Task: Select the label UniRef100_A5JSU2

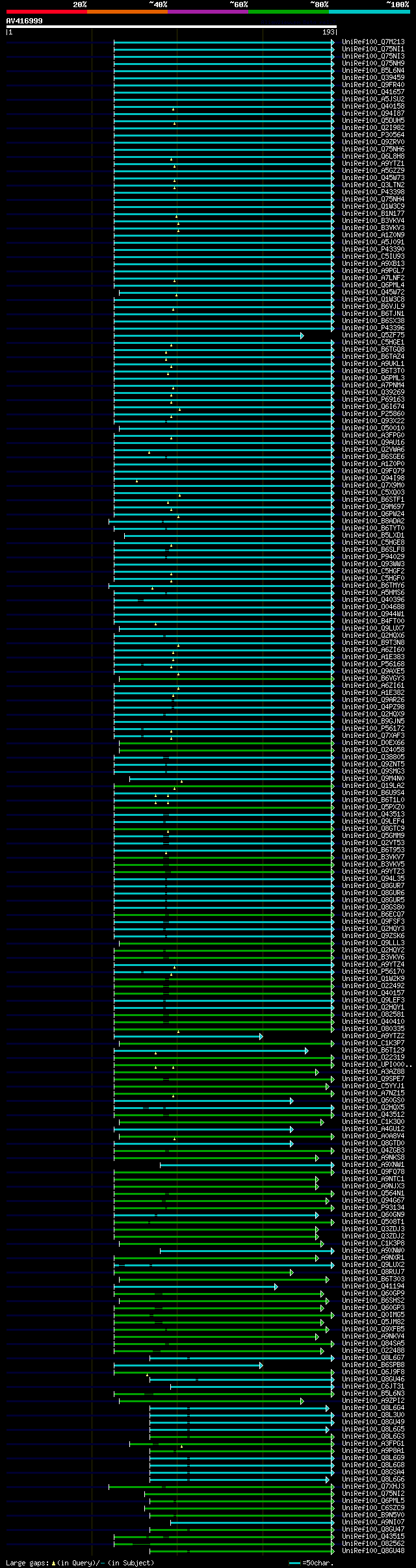Action: 373,99
